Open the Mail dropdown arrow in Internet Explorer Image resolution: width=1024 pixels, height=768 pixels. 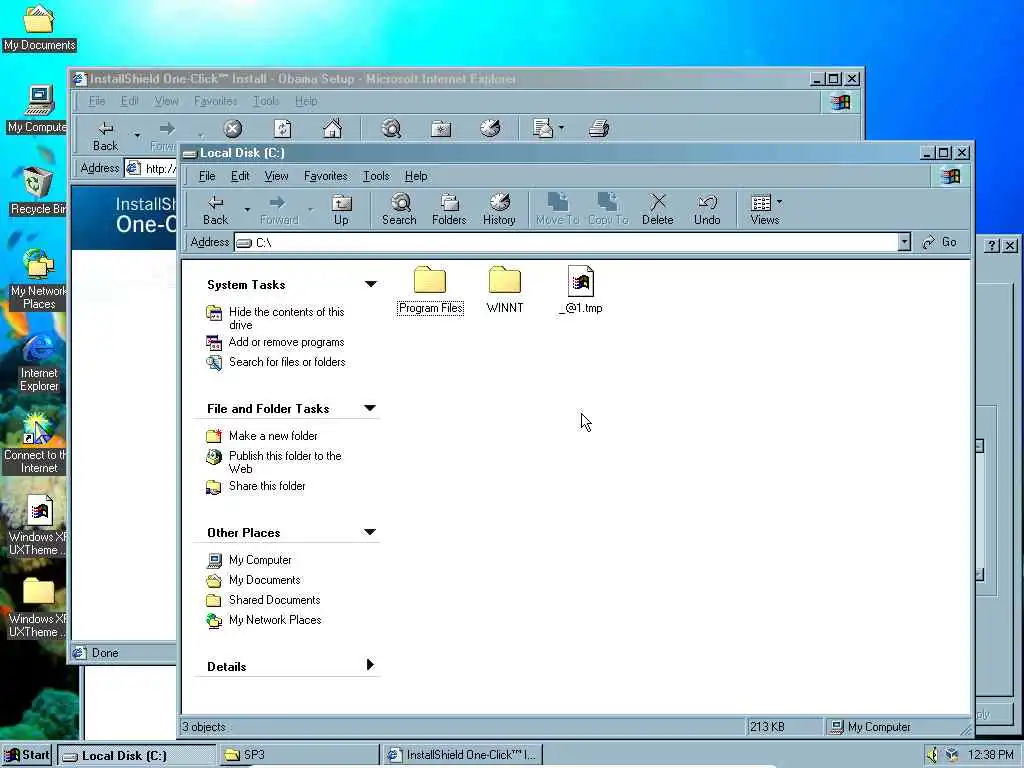point(562,128)
